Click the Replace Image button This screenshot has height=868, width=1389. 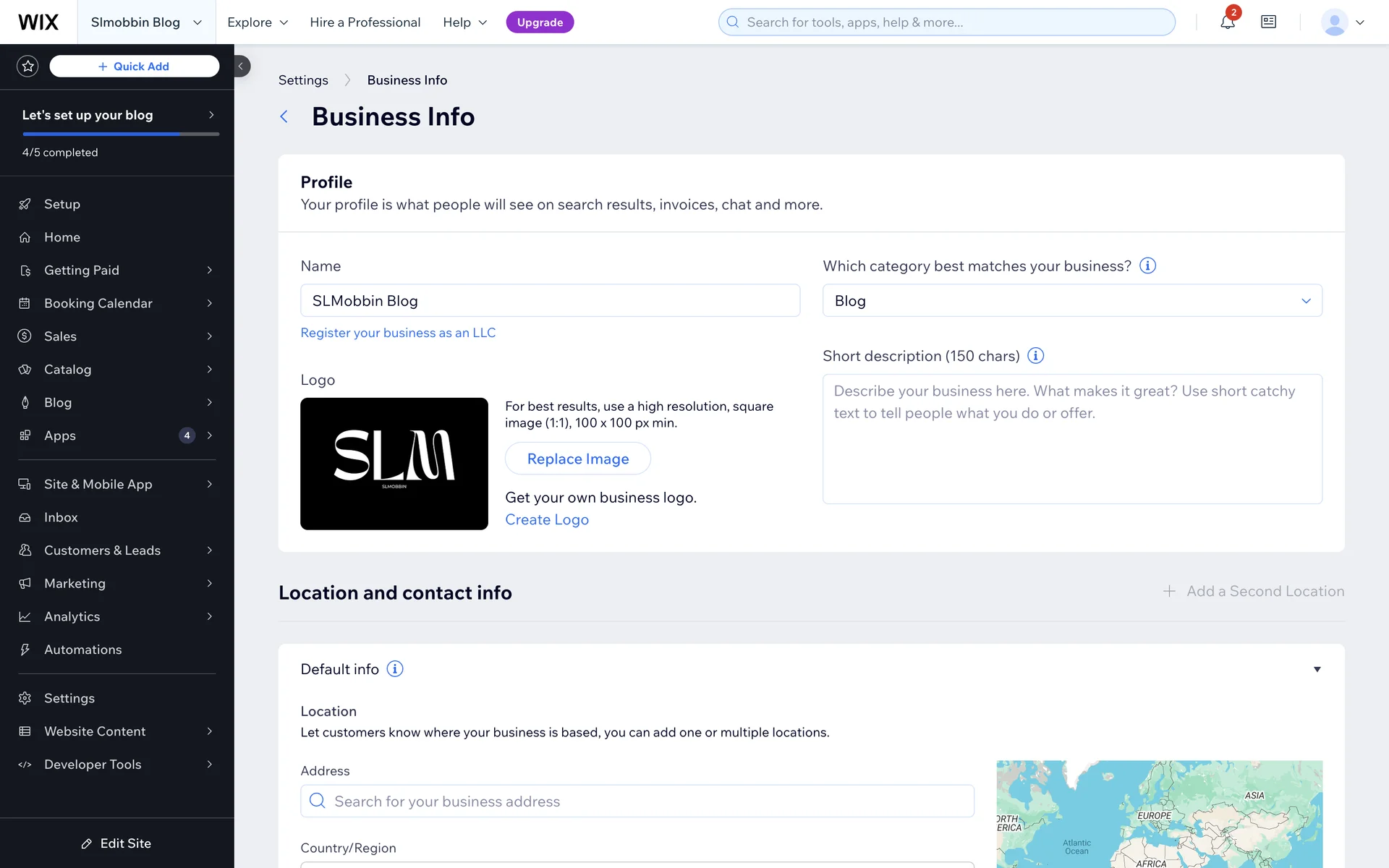point(577,459)
